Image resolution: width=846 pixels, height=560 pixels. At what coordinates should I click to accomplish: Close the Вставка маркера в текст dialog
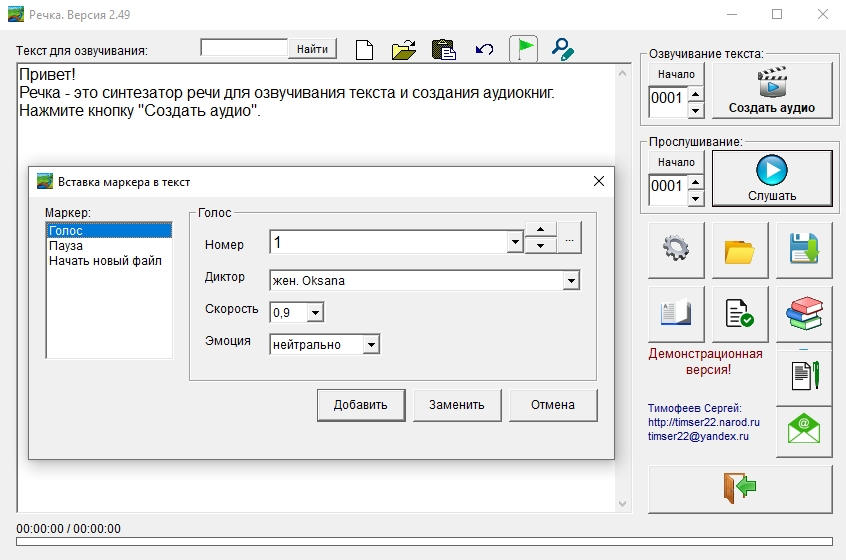599,181
